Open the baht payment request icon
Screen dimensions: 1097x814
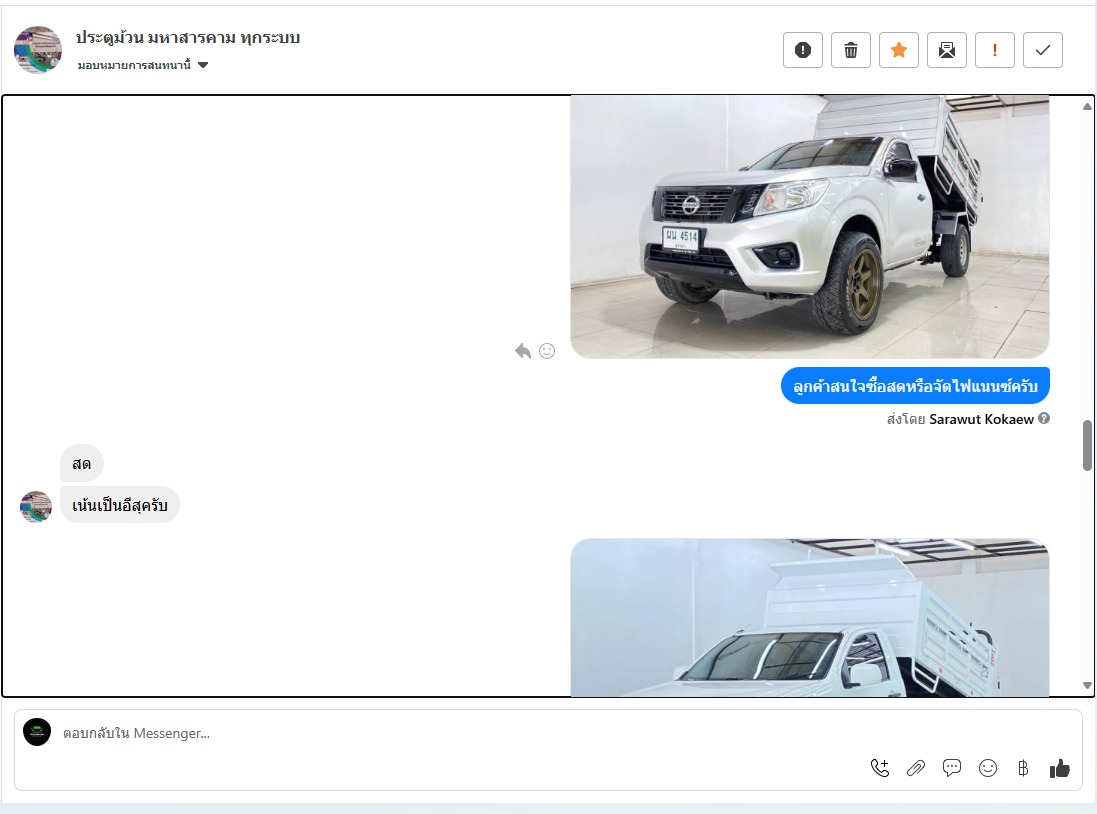click(1023, 768)
